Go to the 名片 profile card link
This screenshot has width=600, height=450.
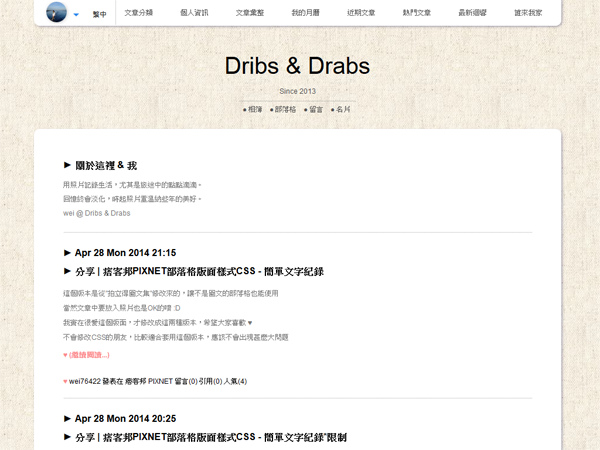tap(341, 109)
